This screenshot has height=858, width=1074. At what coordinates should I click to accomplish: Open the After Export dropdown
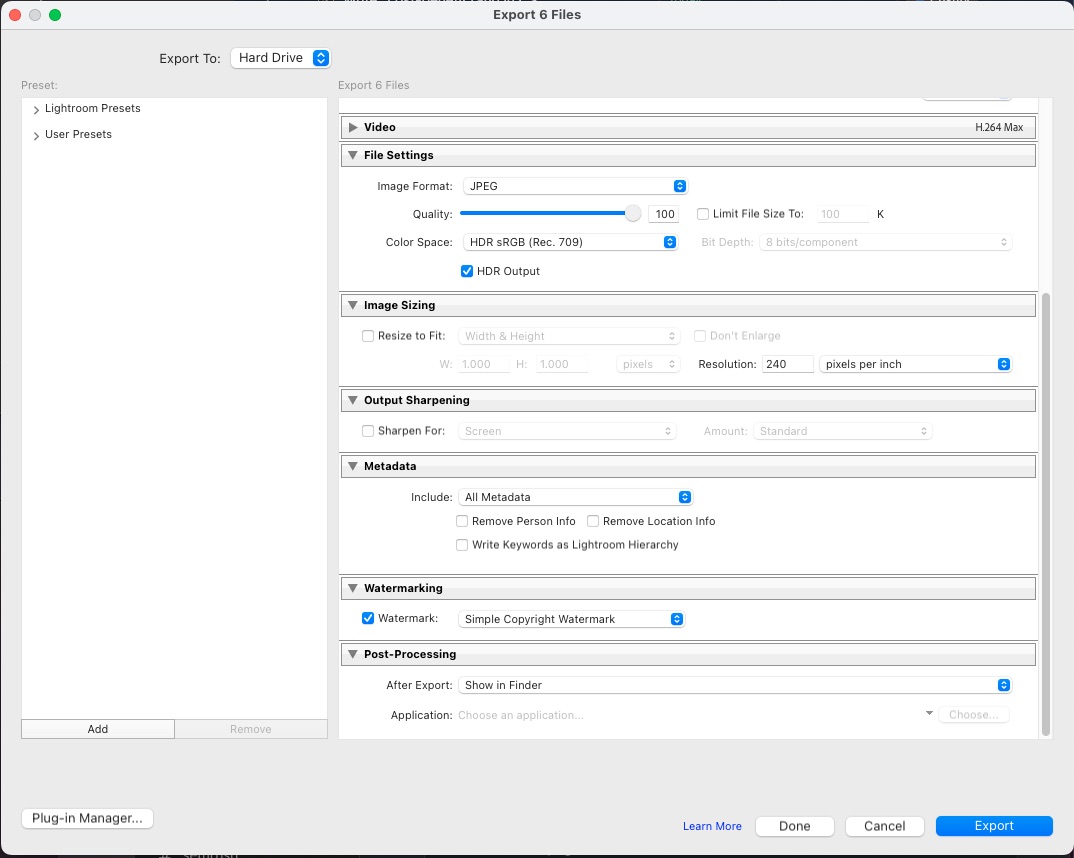pyautogui.click(x=735, y=685)
